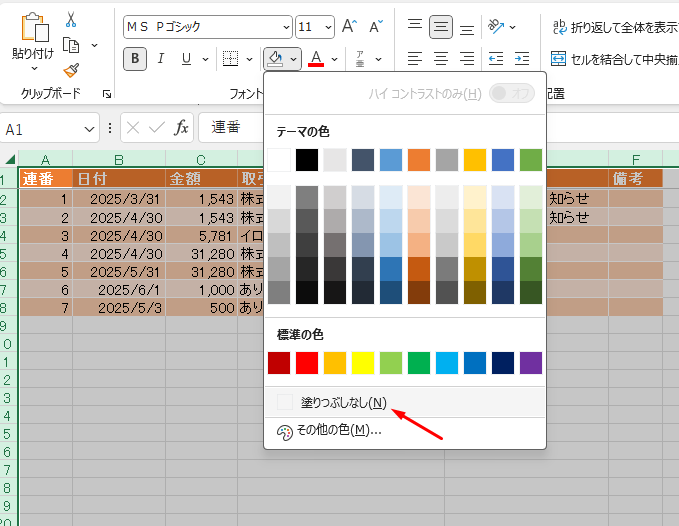This screenshot has width=679, height=526.
Task: Click cell containing 2025/3/31
Action: (119, 199)
